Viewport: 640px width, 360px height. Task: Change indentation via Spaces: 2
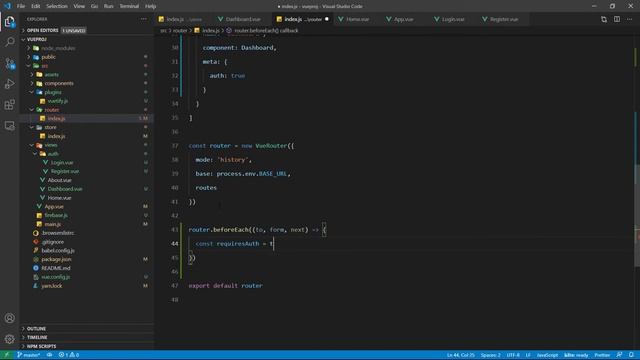tap(490, 355)
